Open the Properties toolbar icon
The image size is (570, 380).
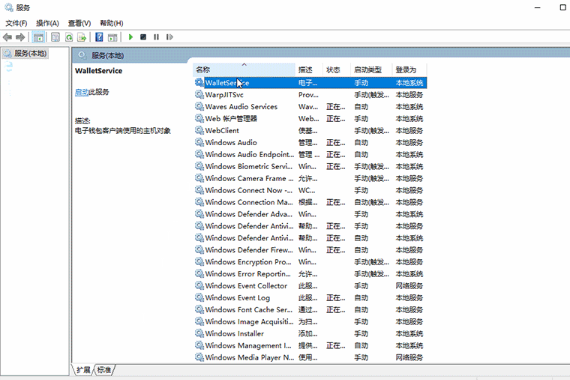pos(55,37)
